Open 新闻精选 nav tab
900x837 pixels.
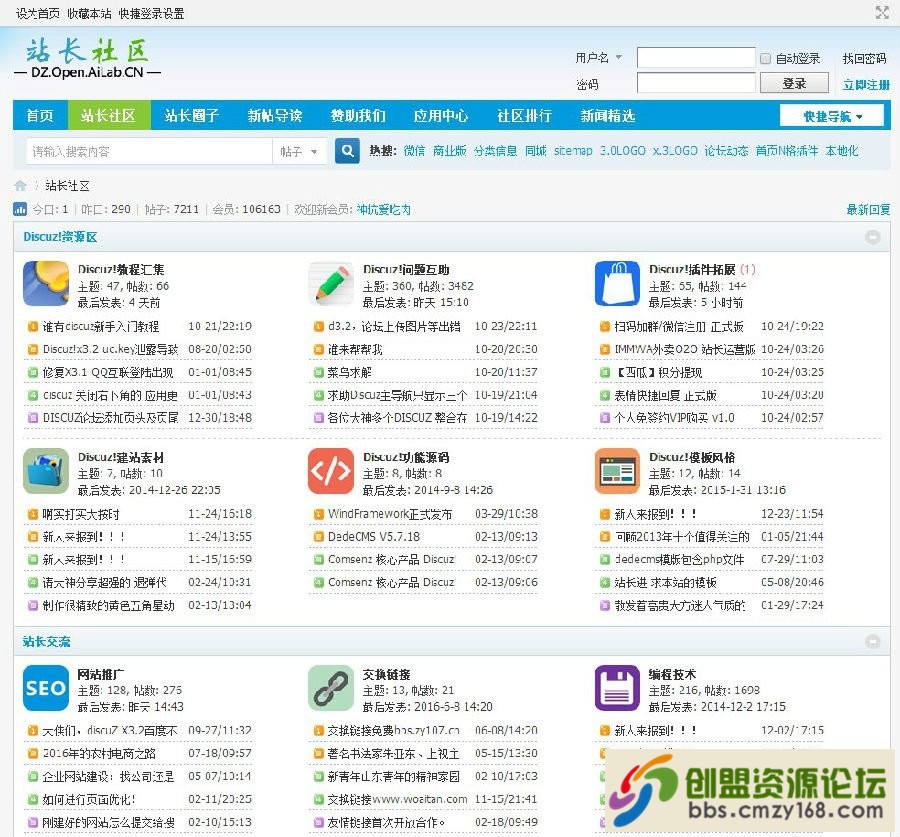click(x=608, y=115)
